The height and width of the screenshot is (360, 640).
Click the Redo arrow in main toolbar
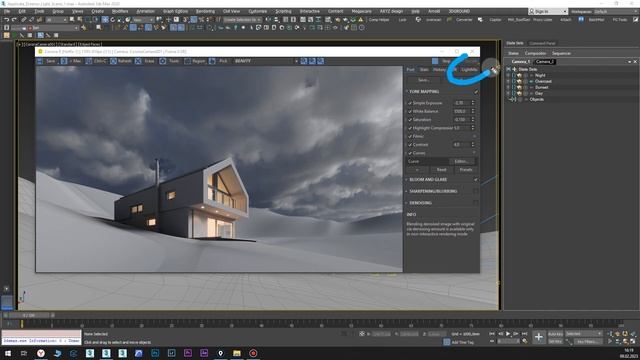coord(14,19)
